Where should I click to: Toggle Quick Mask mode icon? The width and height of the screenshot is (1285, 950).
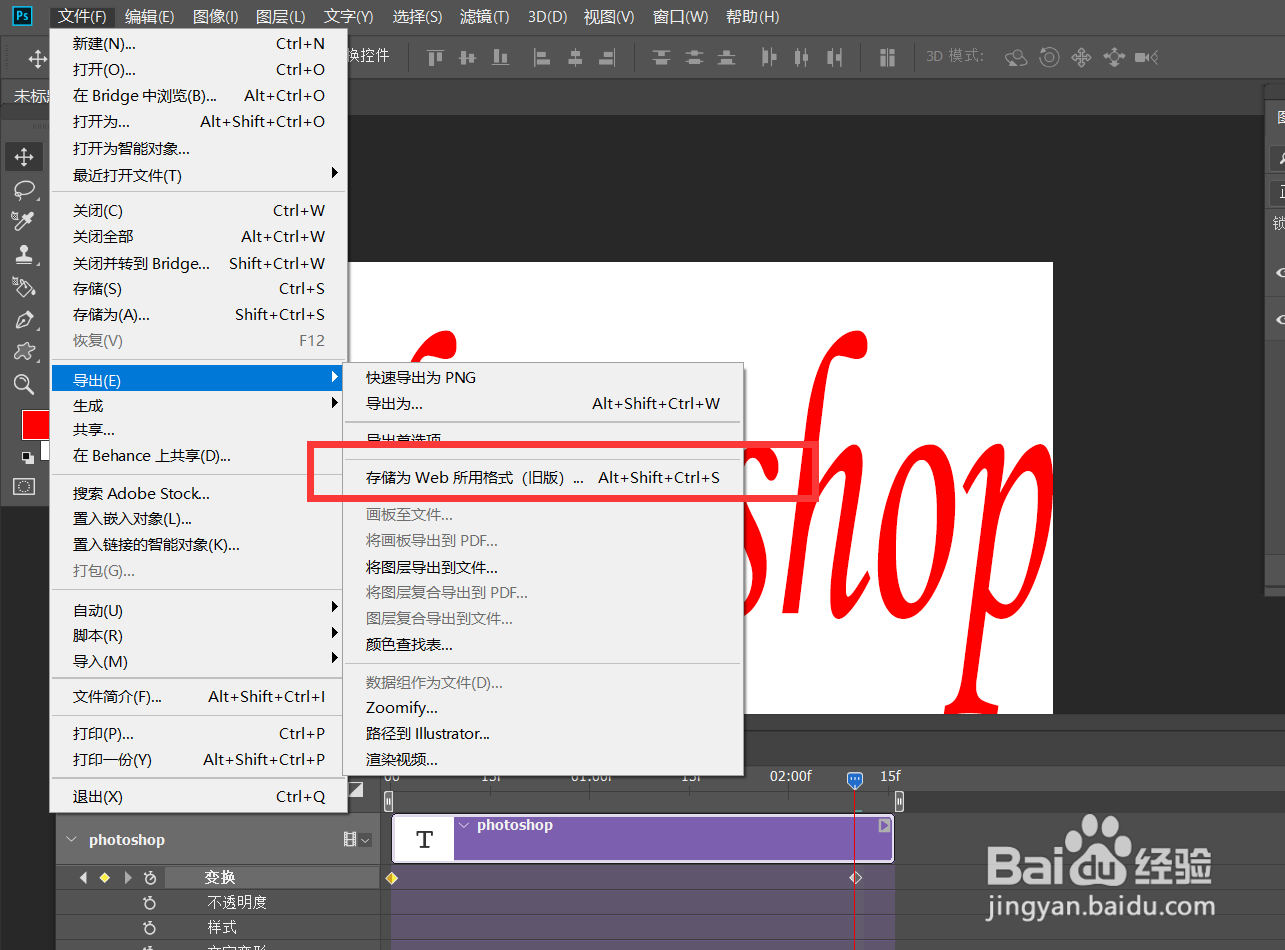24,487
